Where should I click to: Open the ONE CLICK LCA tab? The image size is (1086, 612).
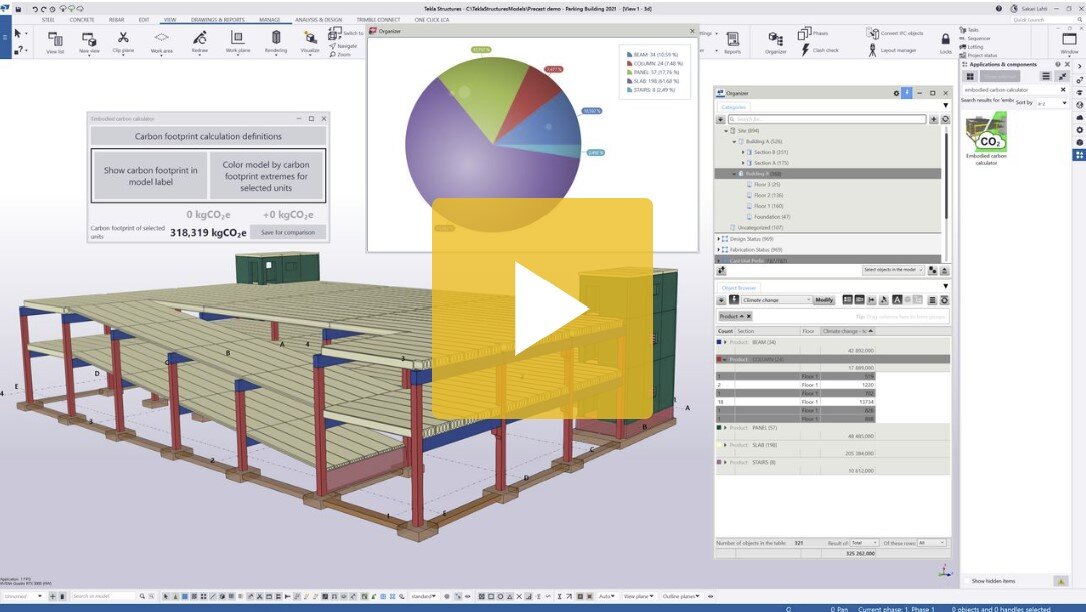coord(432,19)
